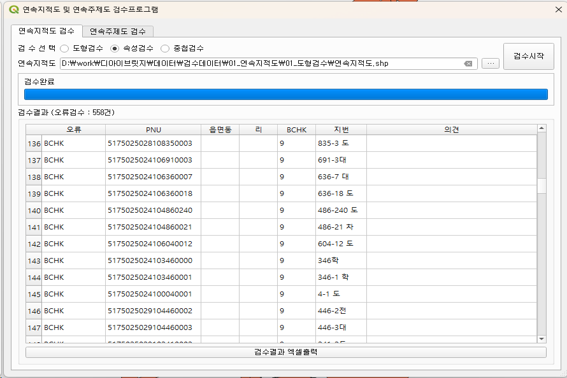Viewport: 567px width, 378px height.
Task: Click the 의견 cell in row 144
Action: pos(451,277)
